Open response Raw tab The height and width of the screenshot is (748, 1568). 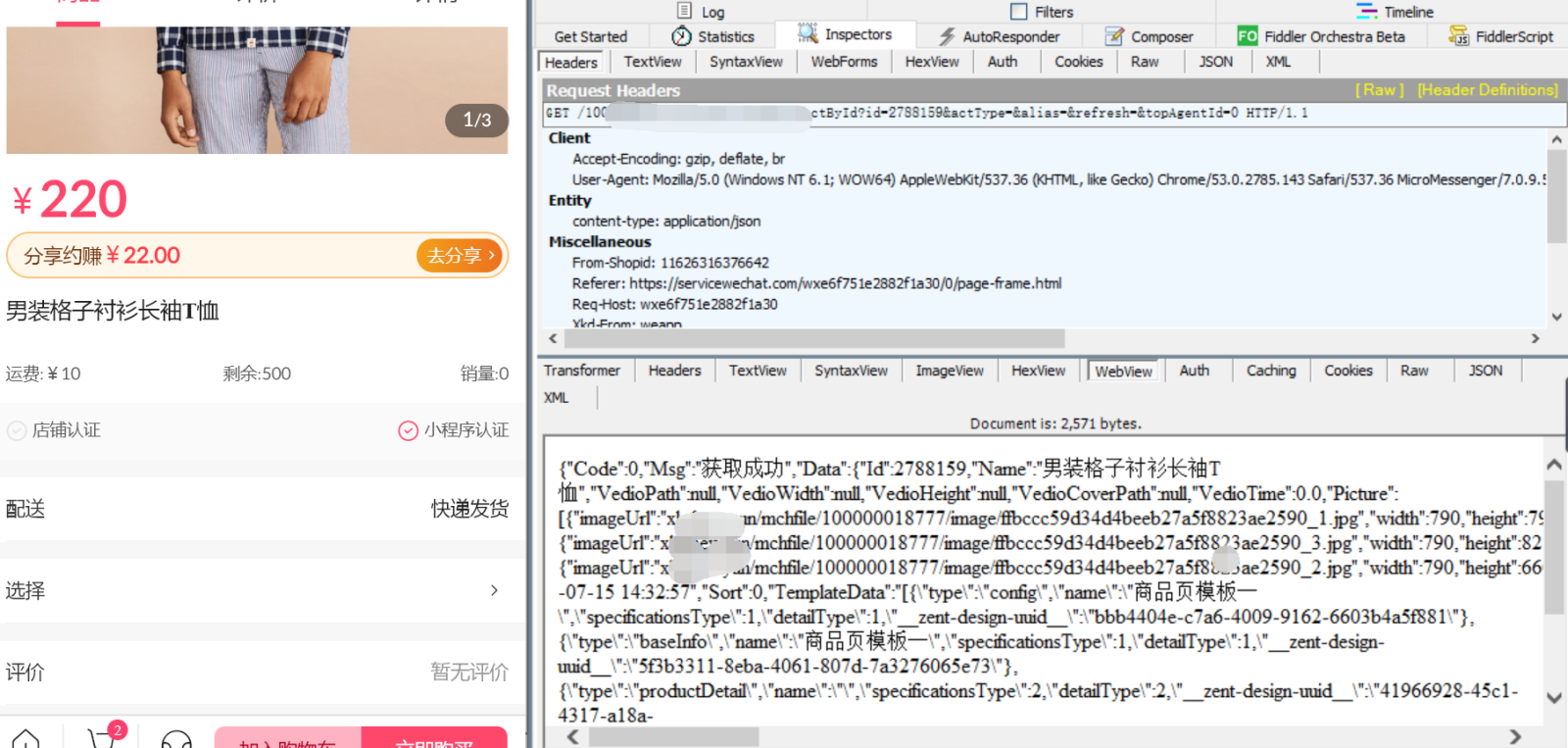(1414, 371)
